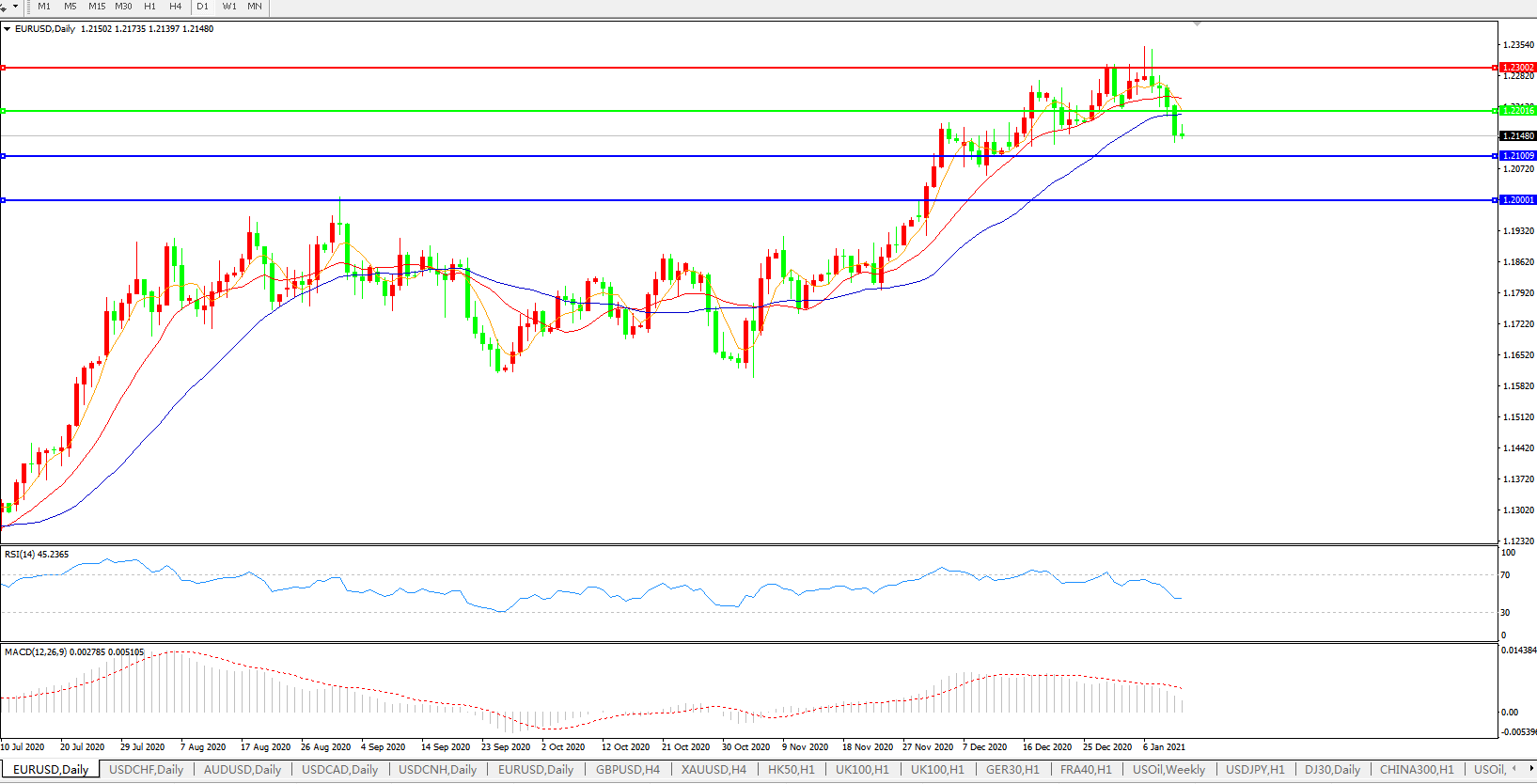Open dropdown arrow left of timeframe toolbar
The height and width of the screenshot is (784, 1537).
click(14, 7)
